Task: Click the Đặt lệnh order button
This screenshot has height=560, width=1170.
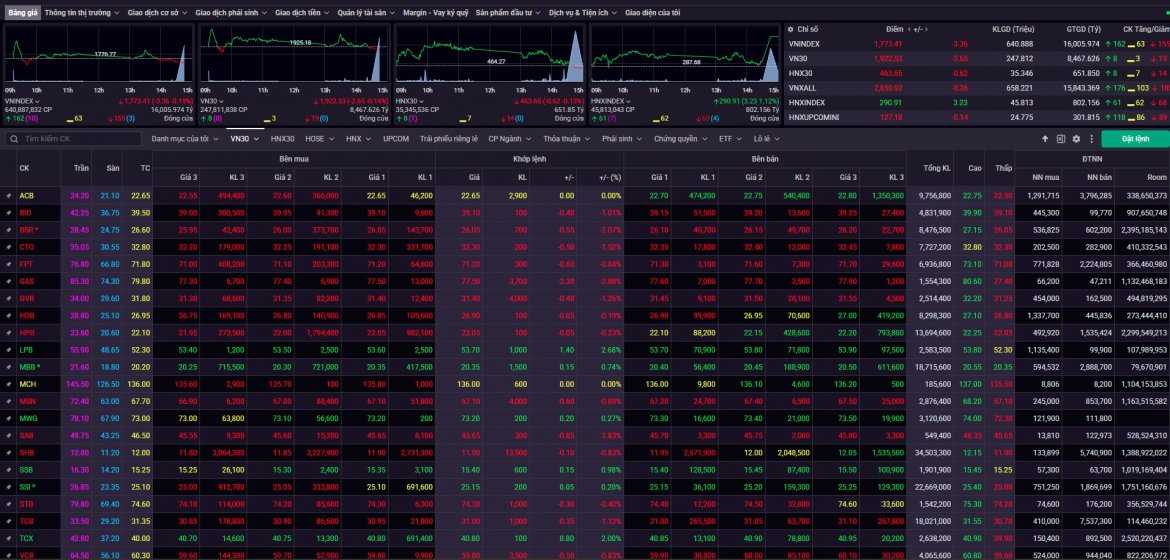Action: click(x=1135, y=139)
